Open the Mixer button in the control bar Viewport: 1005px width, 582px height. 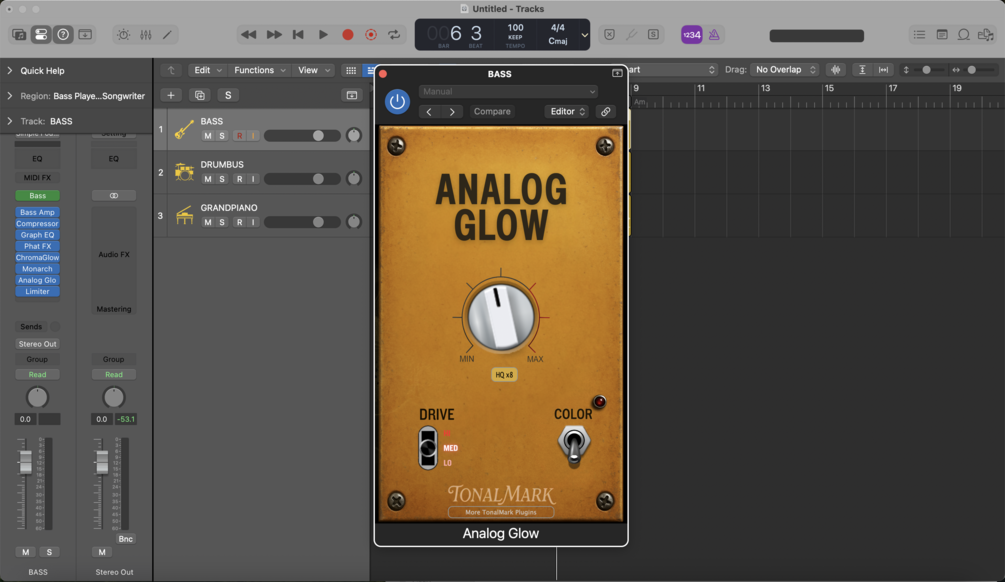click(145, 35)
